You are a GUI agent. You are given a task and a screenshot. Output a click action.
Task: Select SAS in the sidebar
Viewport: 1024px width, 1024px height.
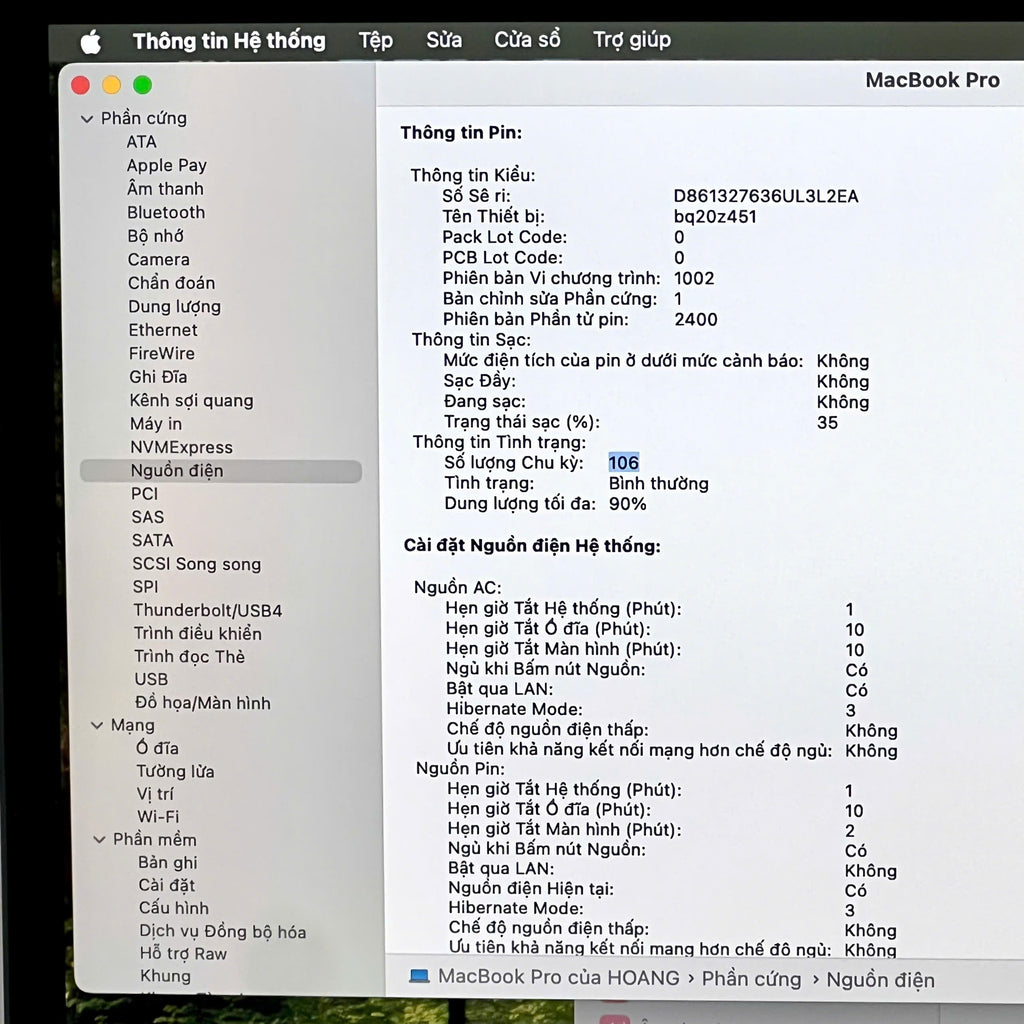coord(148,517)
